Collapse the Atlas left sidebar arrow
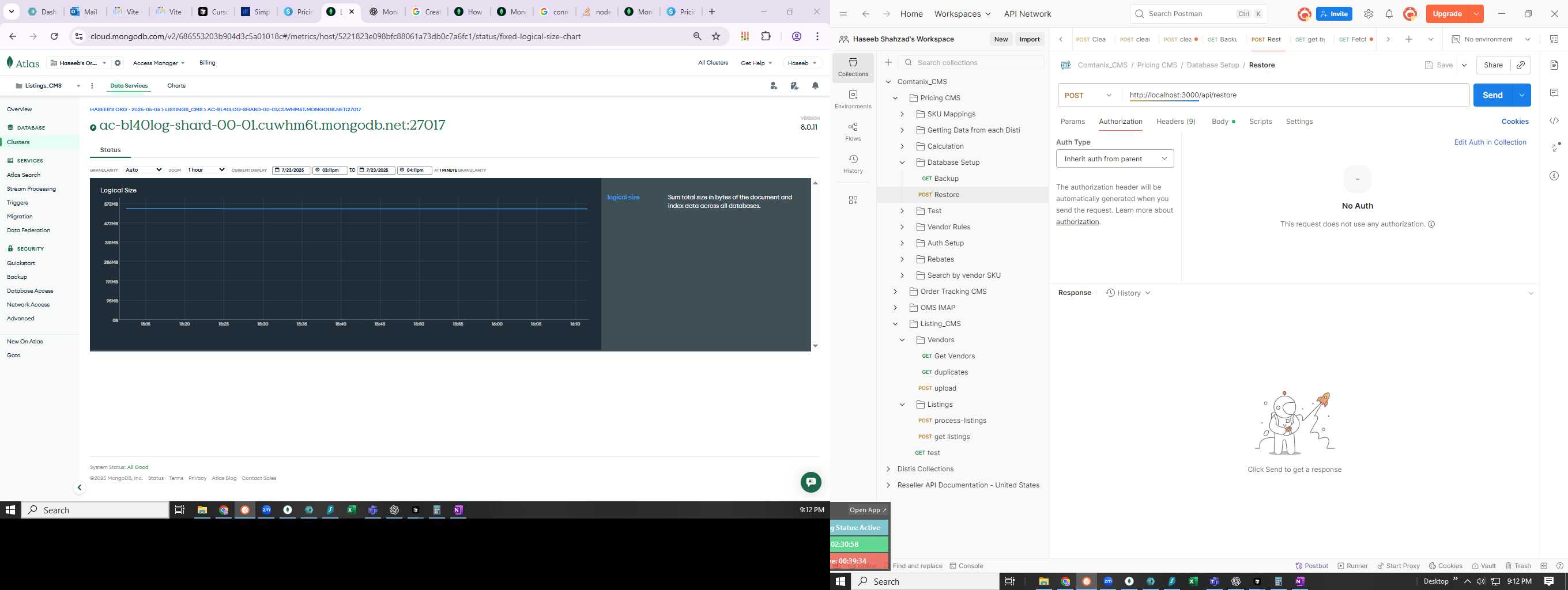This screenshot has height=590, width=1568. click(79, 488)
